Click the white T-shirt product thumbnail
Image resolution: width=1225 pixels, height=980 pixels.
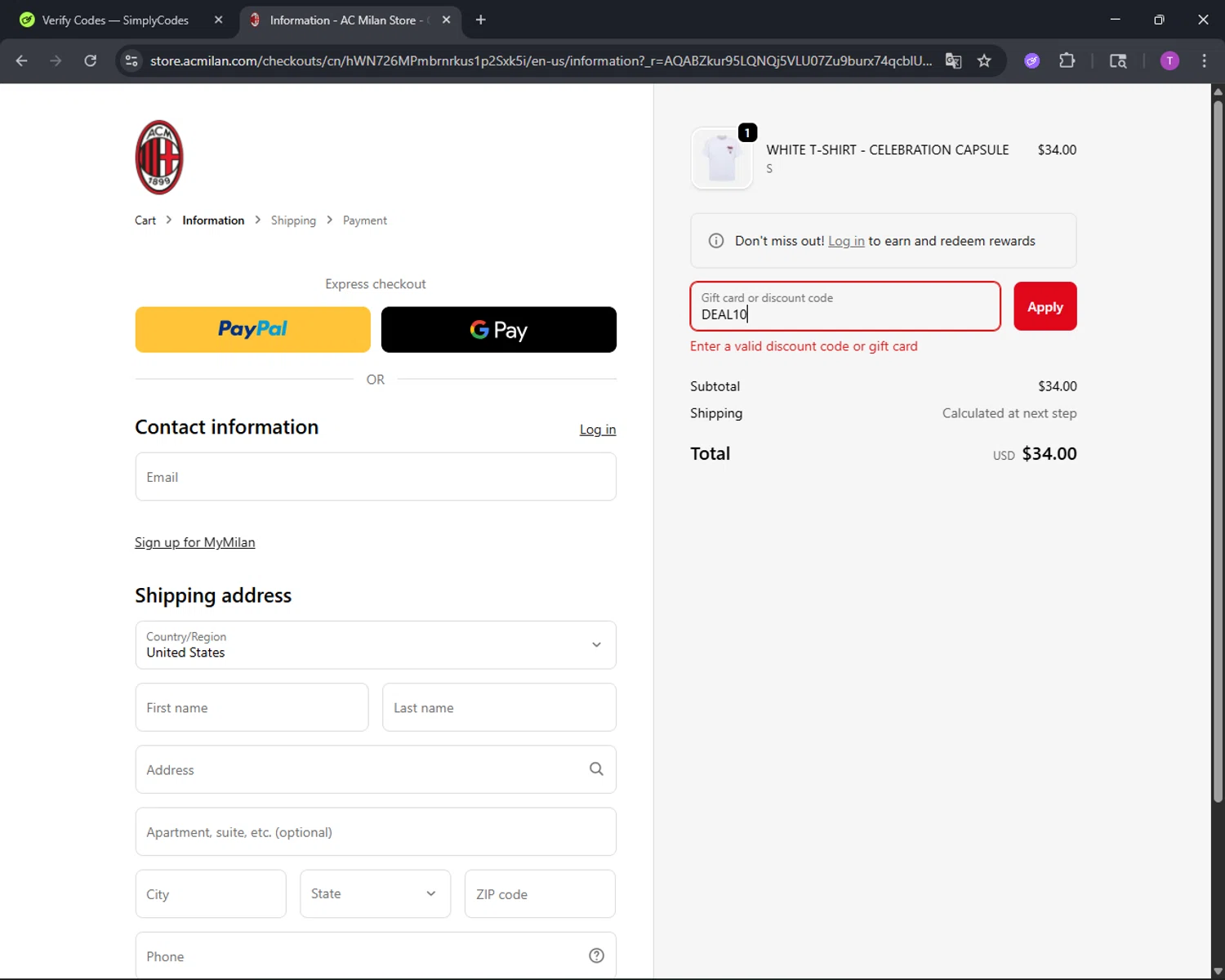tap(722, 158)
